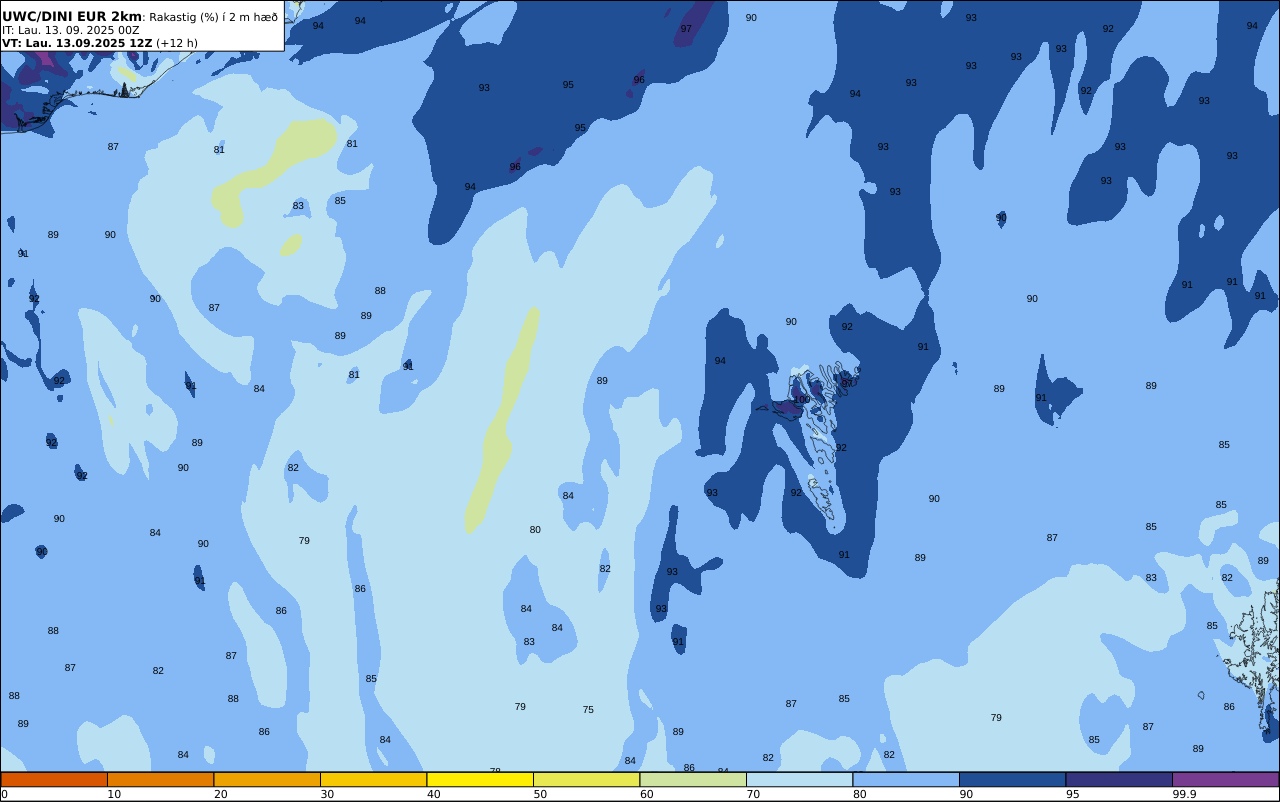Click the humidity value "75" on the map

[588, 710]
